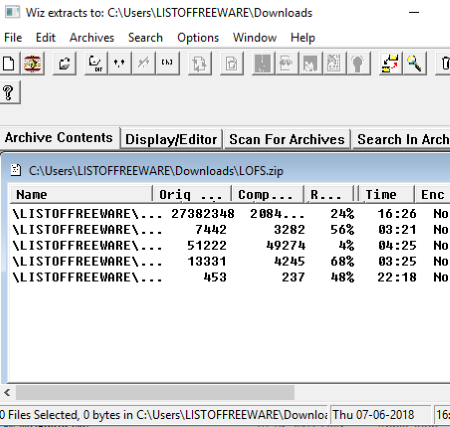This screenshot has width=450, height=427.
Task: Click the greyed zipper archive icon
Action: (x=263, y=63)
